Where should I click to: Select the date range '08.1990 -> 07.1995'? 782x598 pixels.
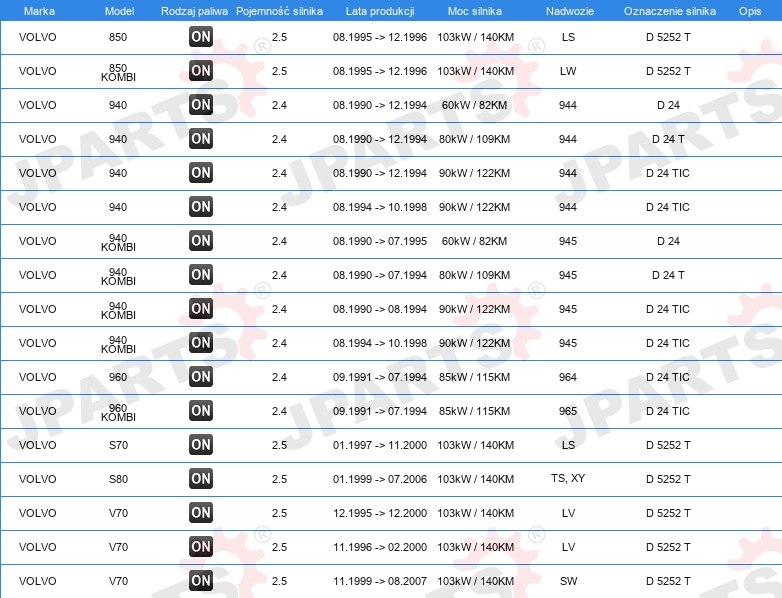point(380,241)
